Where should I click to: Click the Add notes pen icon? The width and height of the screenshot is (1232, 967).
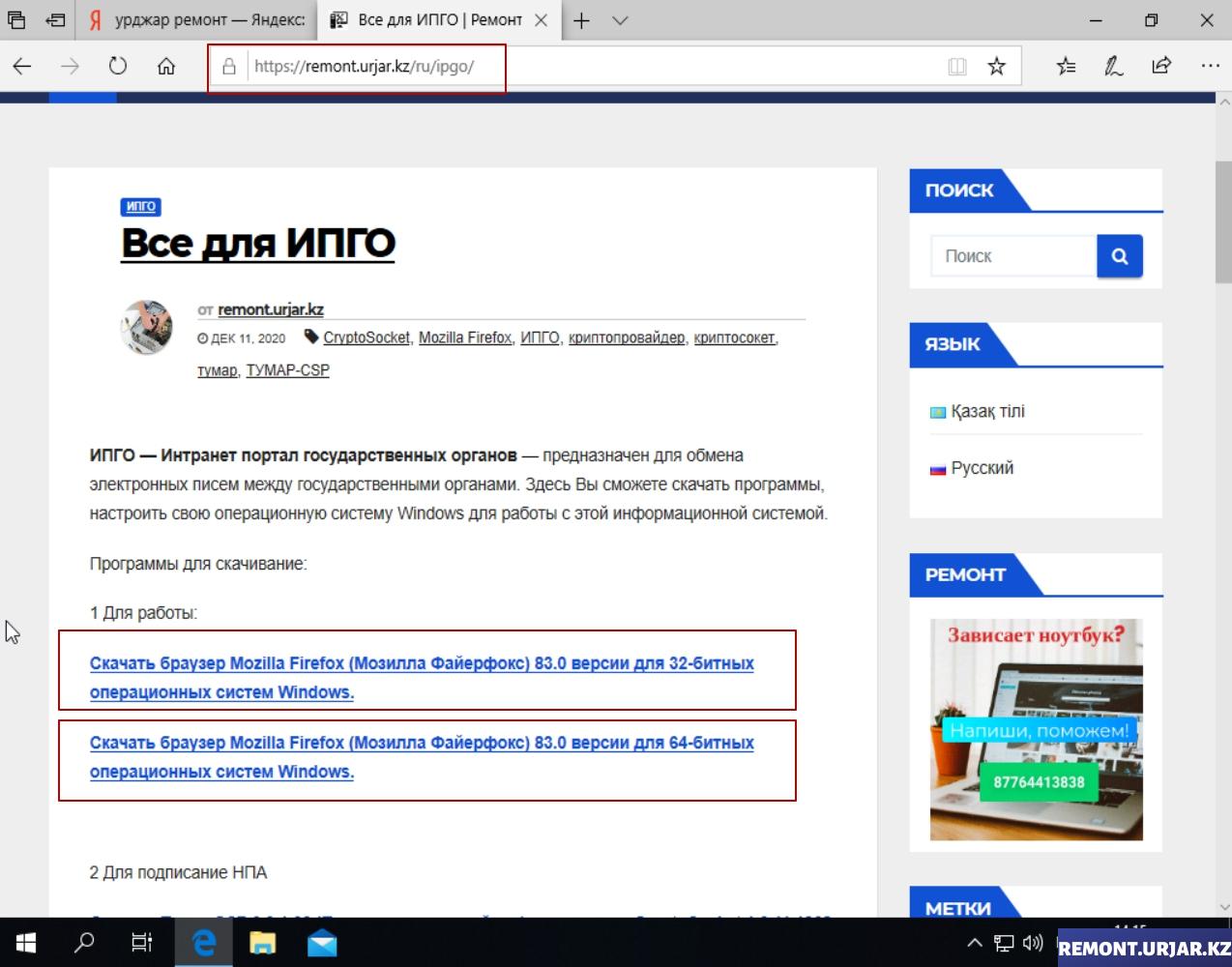(1113, 66)
